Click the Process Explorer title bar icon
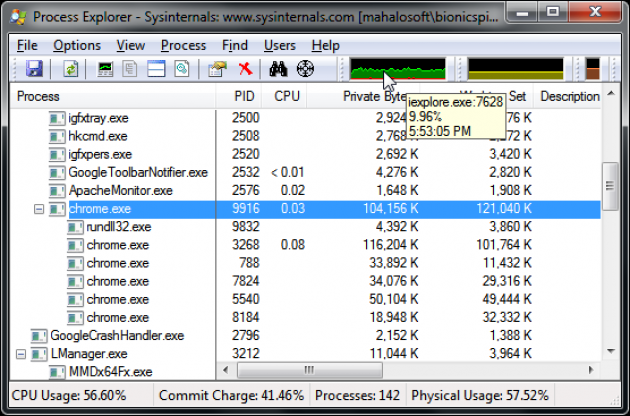The image size is (630, 416). tap(18, 17)
